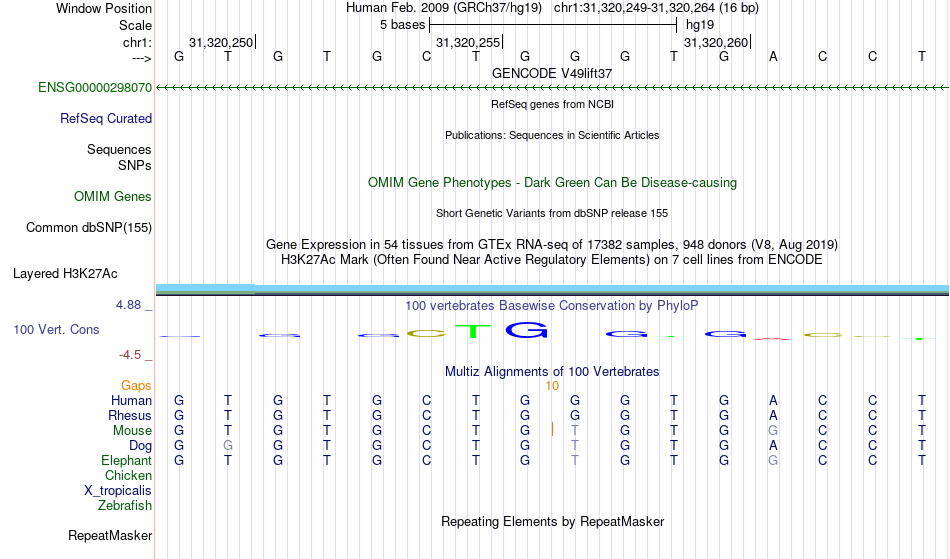
Task: Click Multiz Alignments of 100 Vertebrates title
Action: coord(552,371)
